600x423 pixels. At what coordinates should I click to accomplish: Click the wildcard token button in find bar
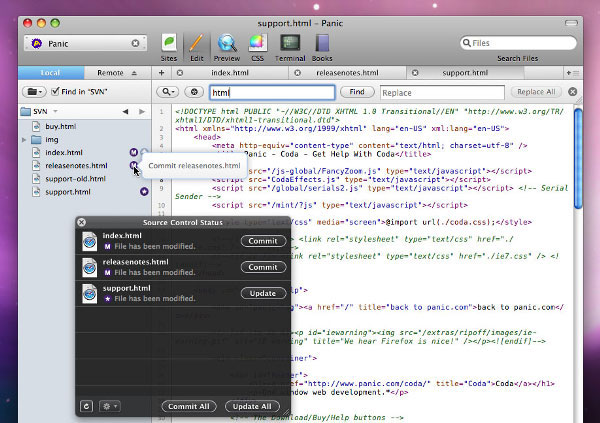point(194,92)
